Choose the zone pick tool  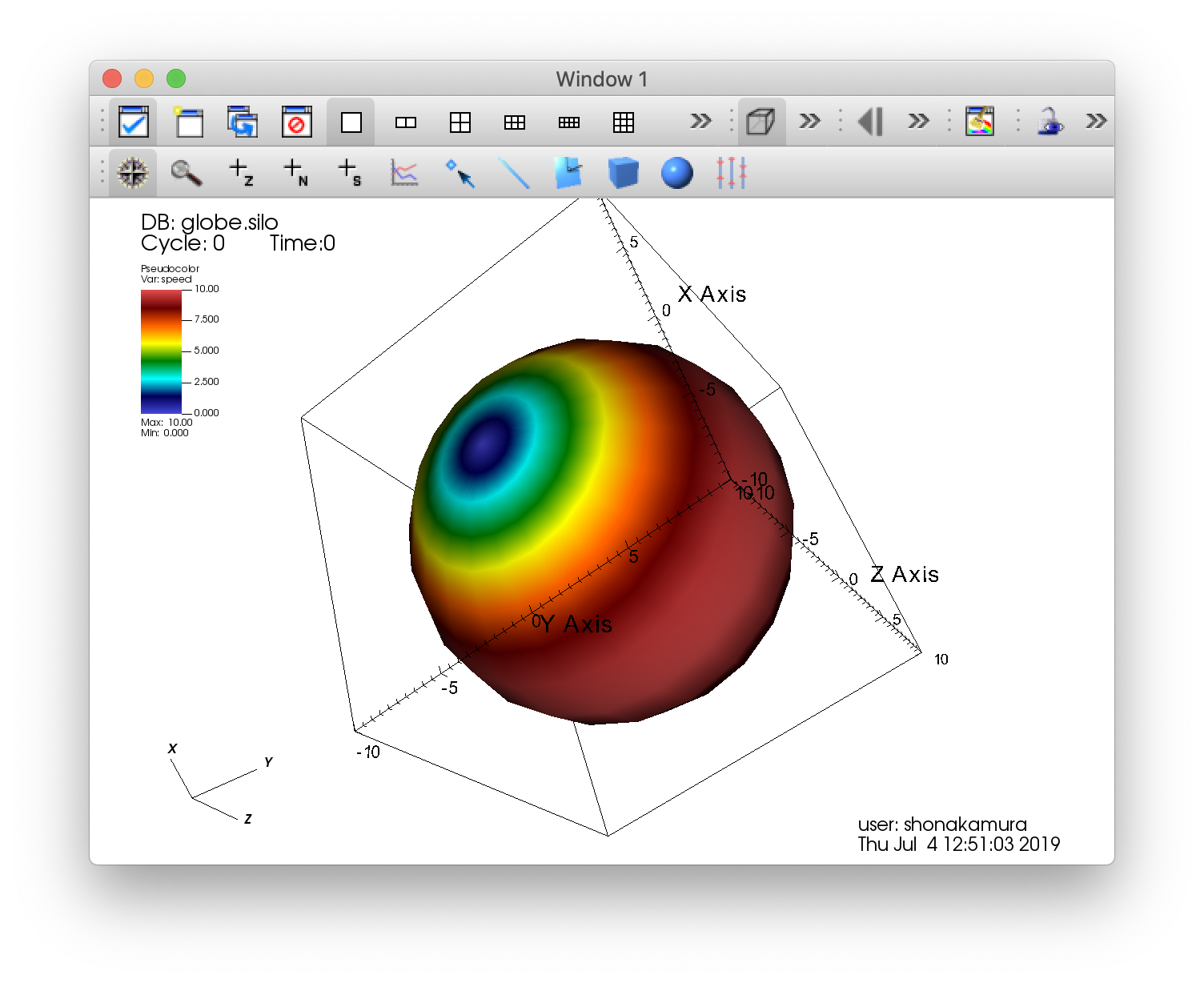tap(241, 173)
